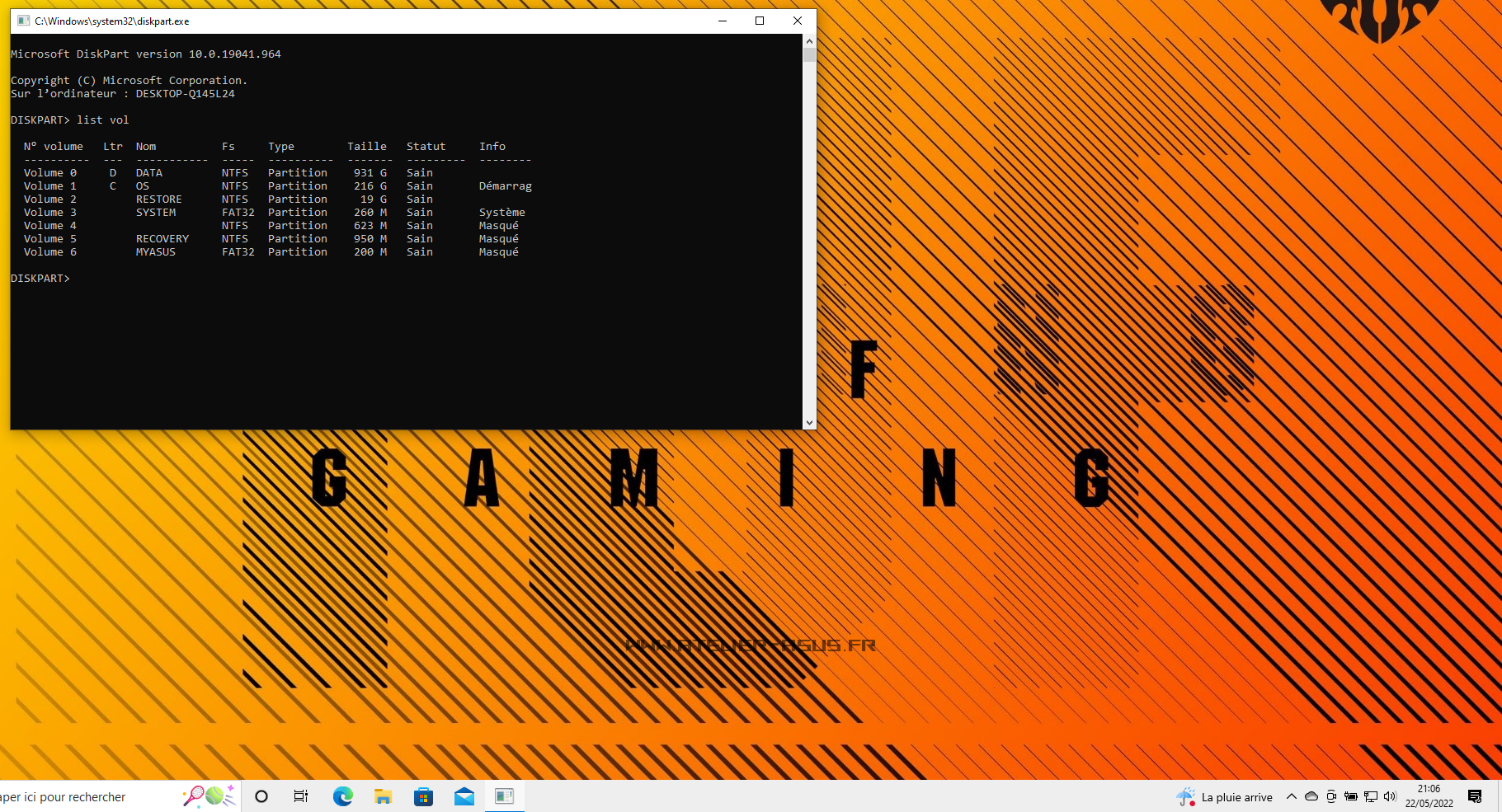Select the running diskpart taskbar button
This screenshot has height=812, width=1502.
pos(504,796)
